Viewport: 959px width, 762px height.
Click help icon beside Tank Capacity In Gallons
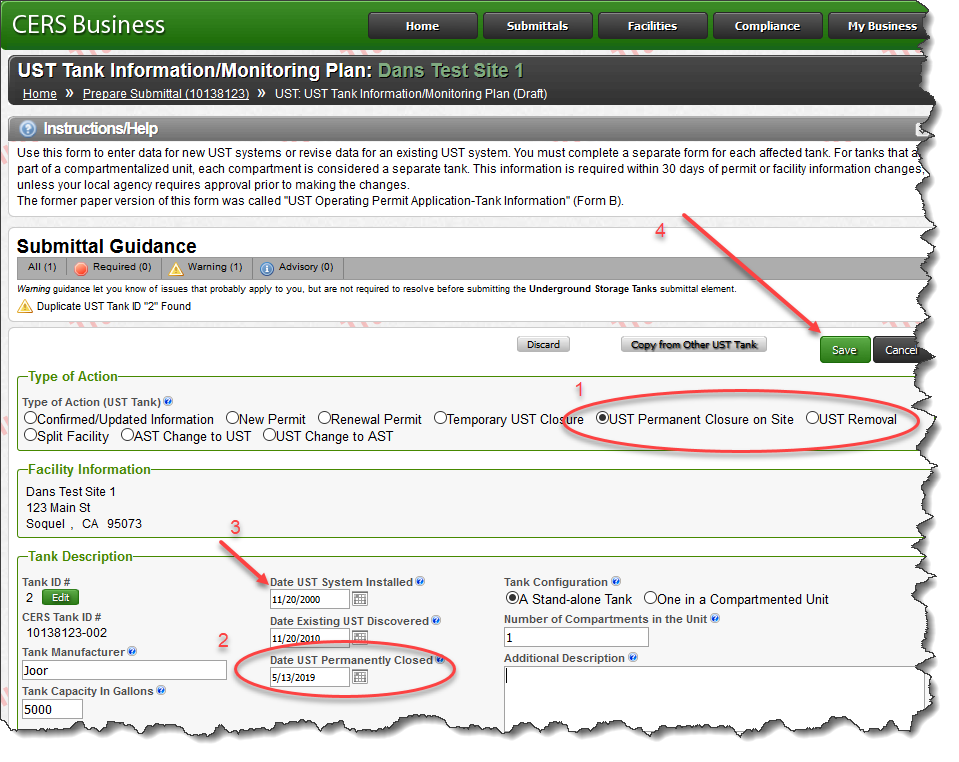pyautogui.click(x=161, y=691)
